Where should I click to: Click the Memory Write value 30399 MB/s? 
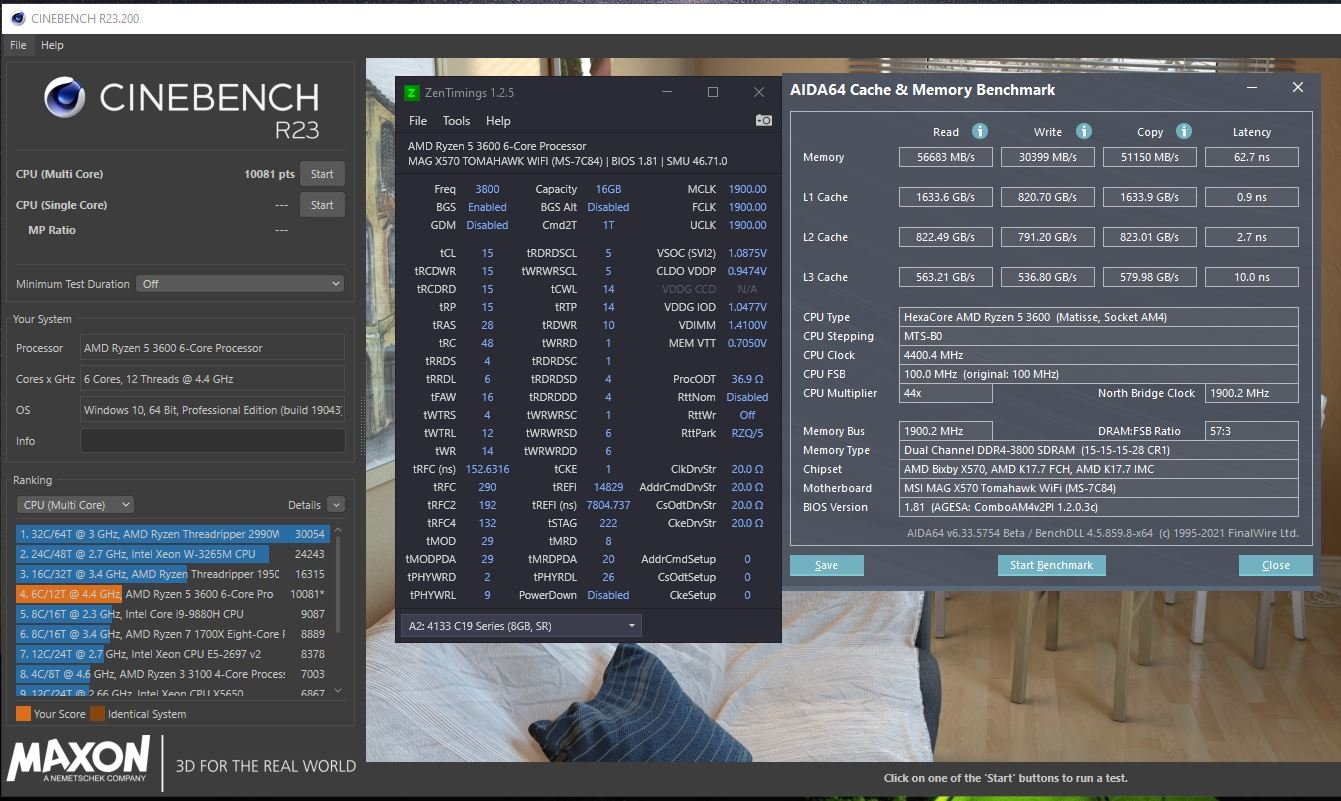pos(1047,157)
